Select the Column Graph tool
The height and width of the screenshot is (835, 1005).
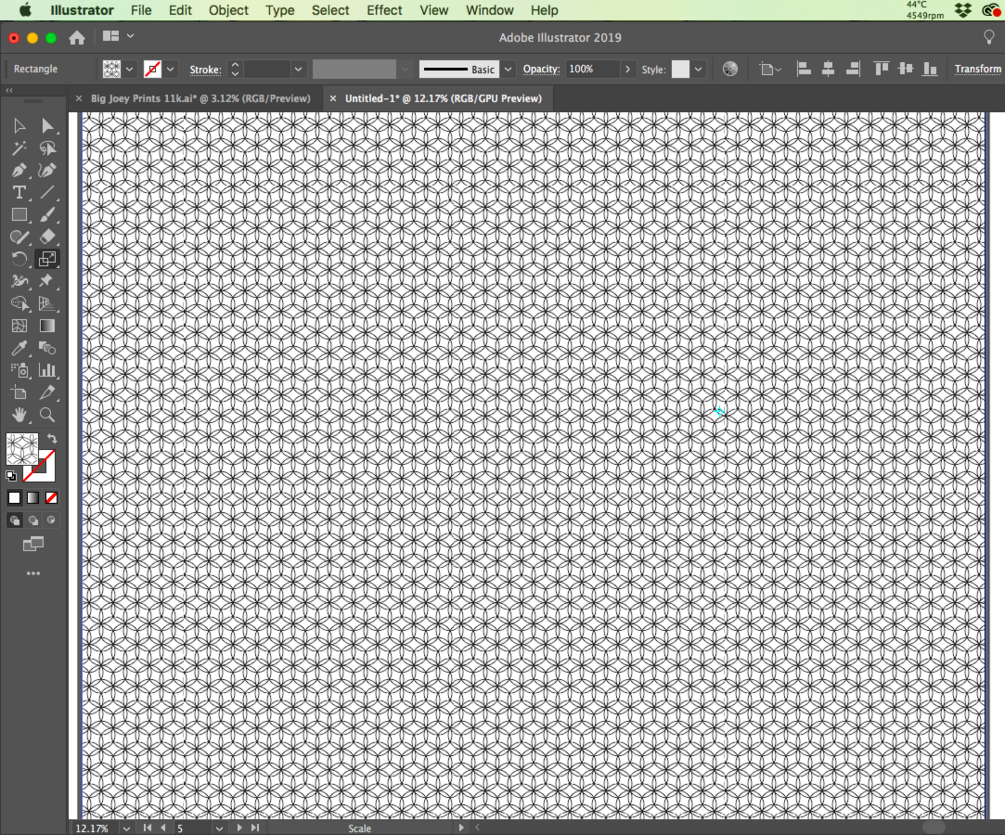click(47, 370)
